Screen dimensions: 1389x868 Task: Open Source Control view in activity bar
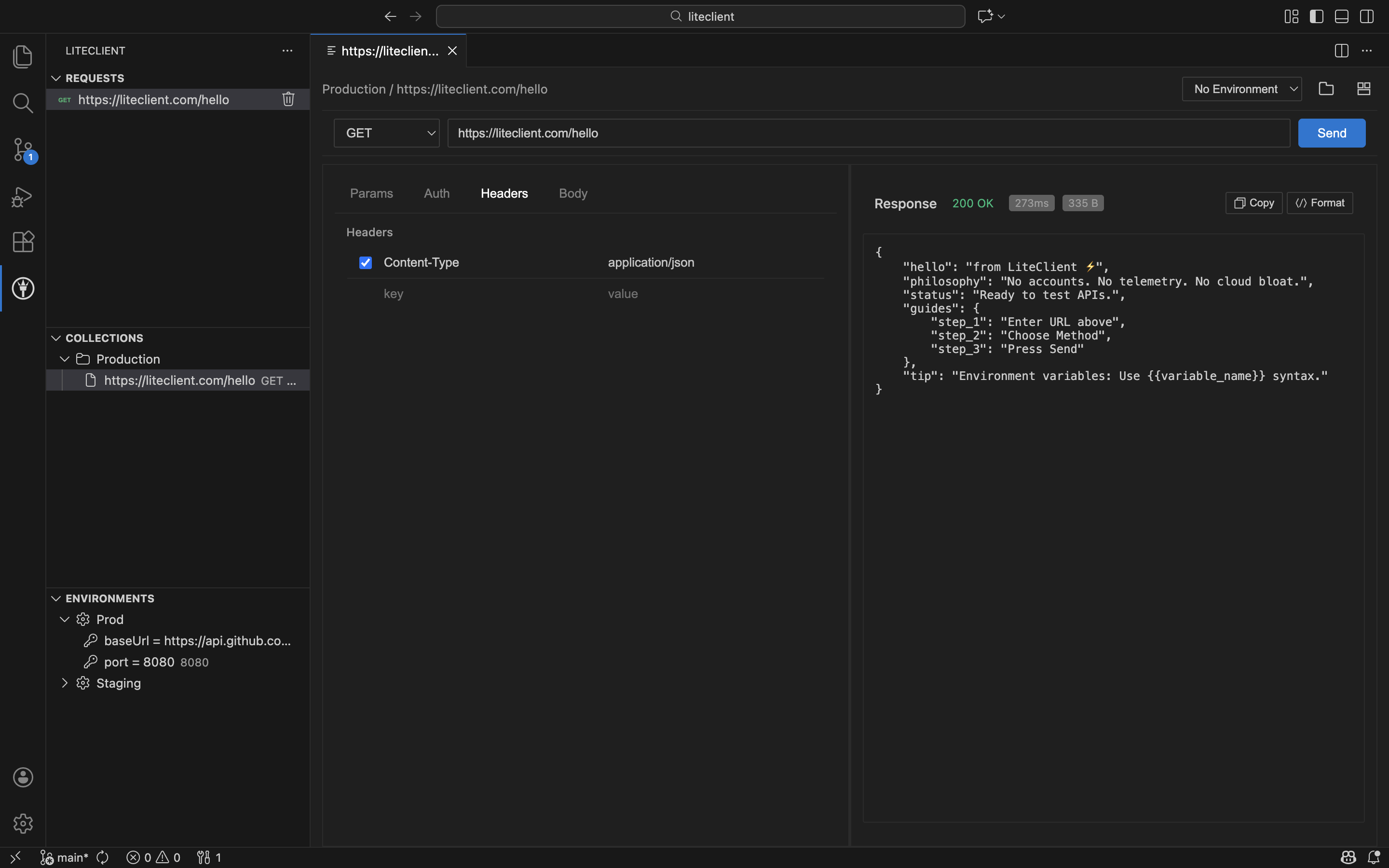(23, 150)
